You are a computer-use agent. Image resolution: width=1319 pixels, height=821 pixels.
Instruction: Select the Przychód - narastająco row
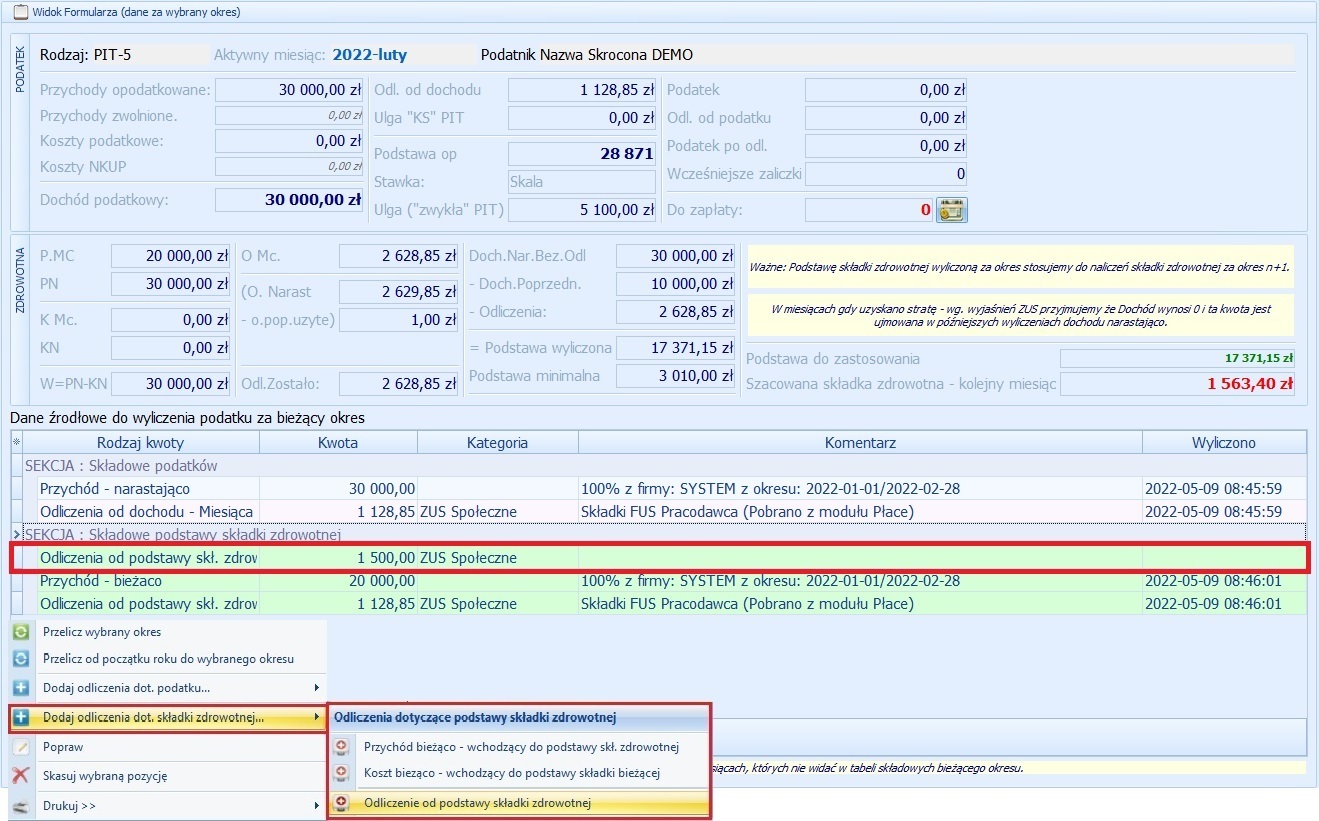(658, 489)
